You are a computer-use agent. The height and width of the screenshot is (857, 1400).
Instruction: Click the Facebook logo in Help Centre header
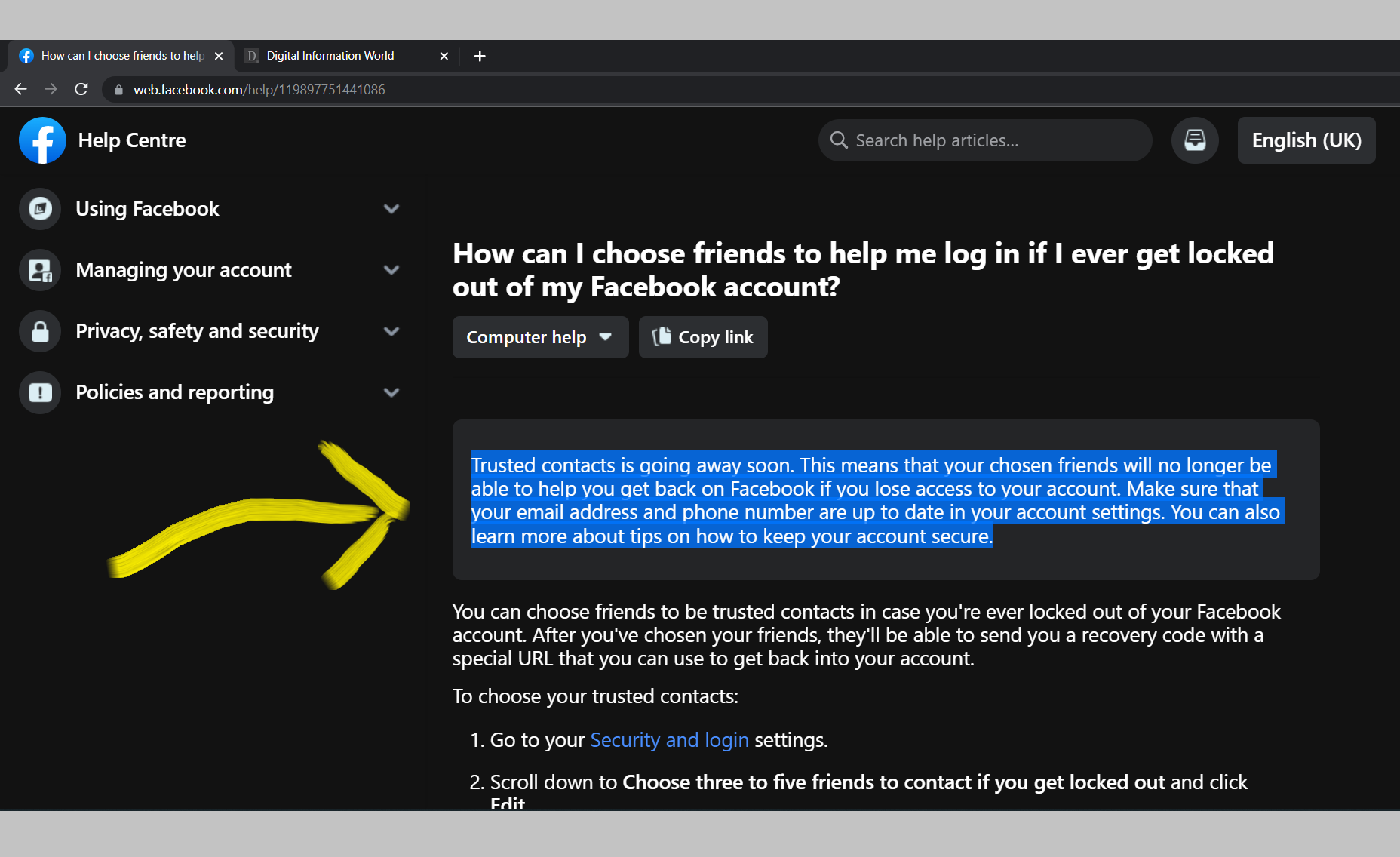tap(42, 140)
